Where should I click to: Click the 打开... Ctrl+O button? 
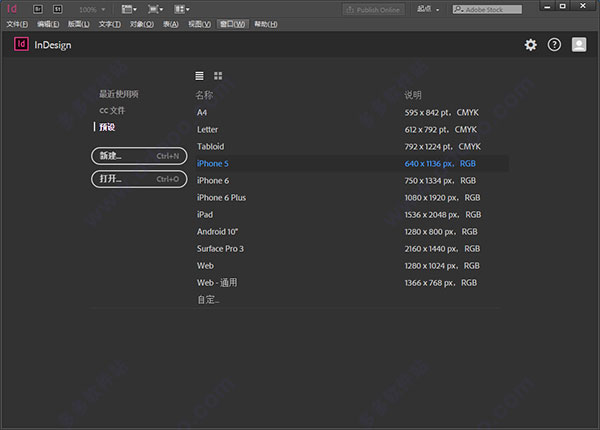(x=139, y=179)
